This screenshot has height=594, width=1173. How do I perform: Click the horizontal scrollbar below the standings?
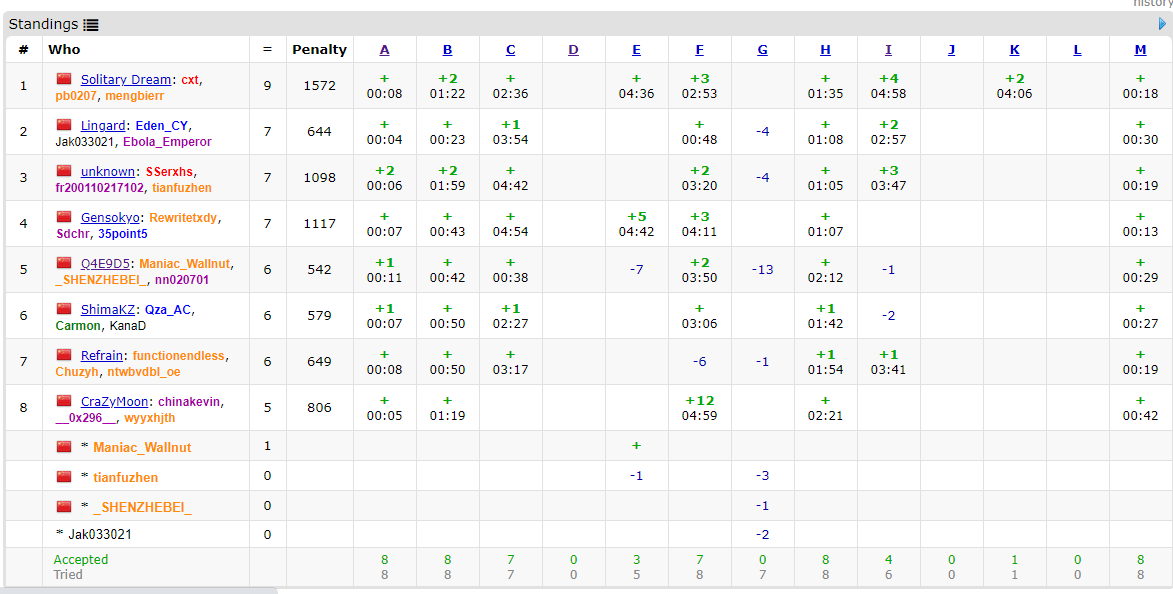[140, 590]
